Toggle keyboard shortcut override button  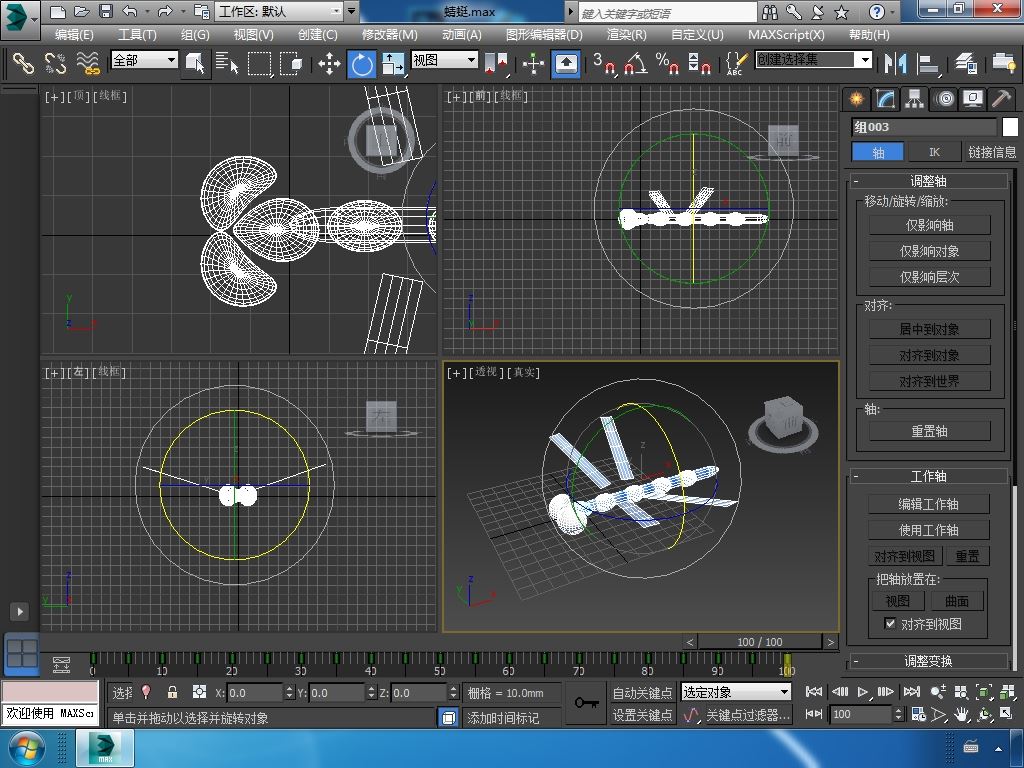click(x=566, y=64)
